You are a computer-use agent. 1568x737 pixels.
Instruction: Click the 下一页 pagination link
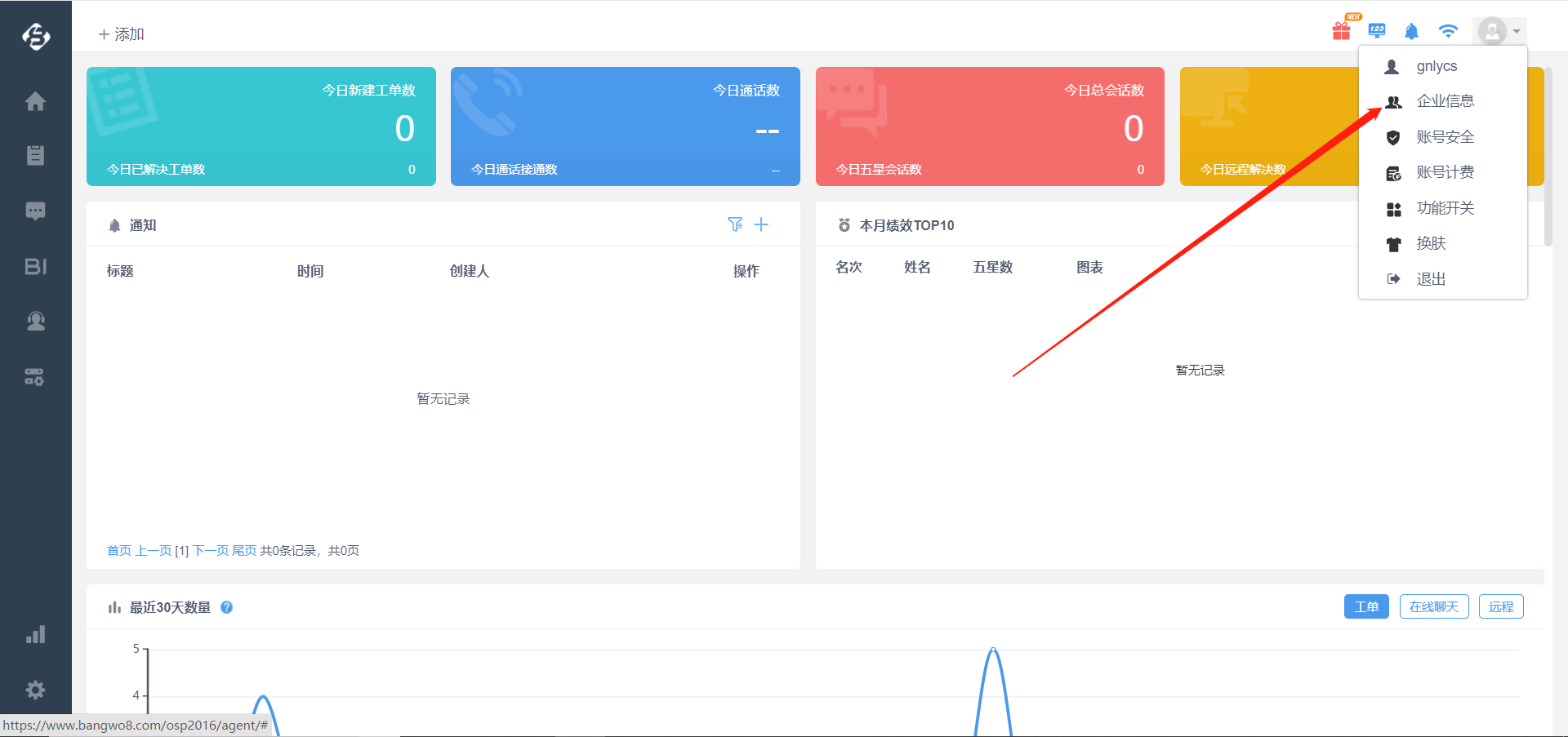click(x=210, y=551)
